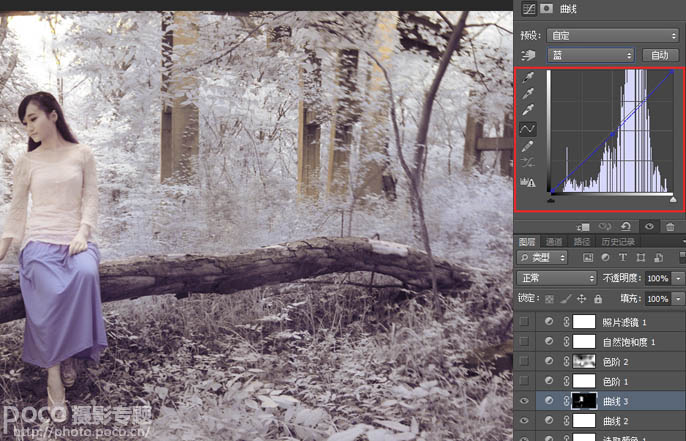
Task: Select the on-image adjustment hand tool
Action: click(528, 55)
